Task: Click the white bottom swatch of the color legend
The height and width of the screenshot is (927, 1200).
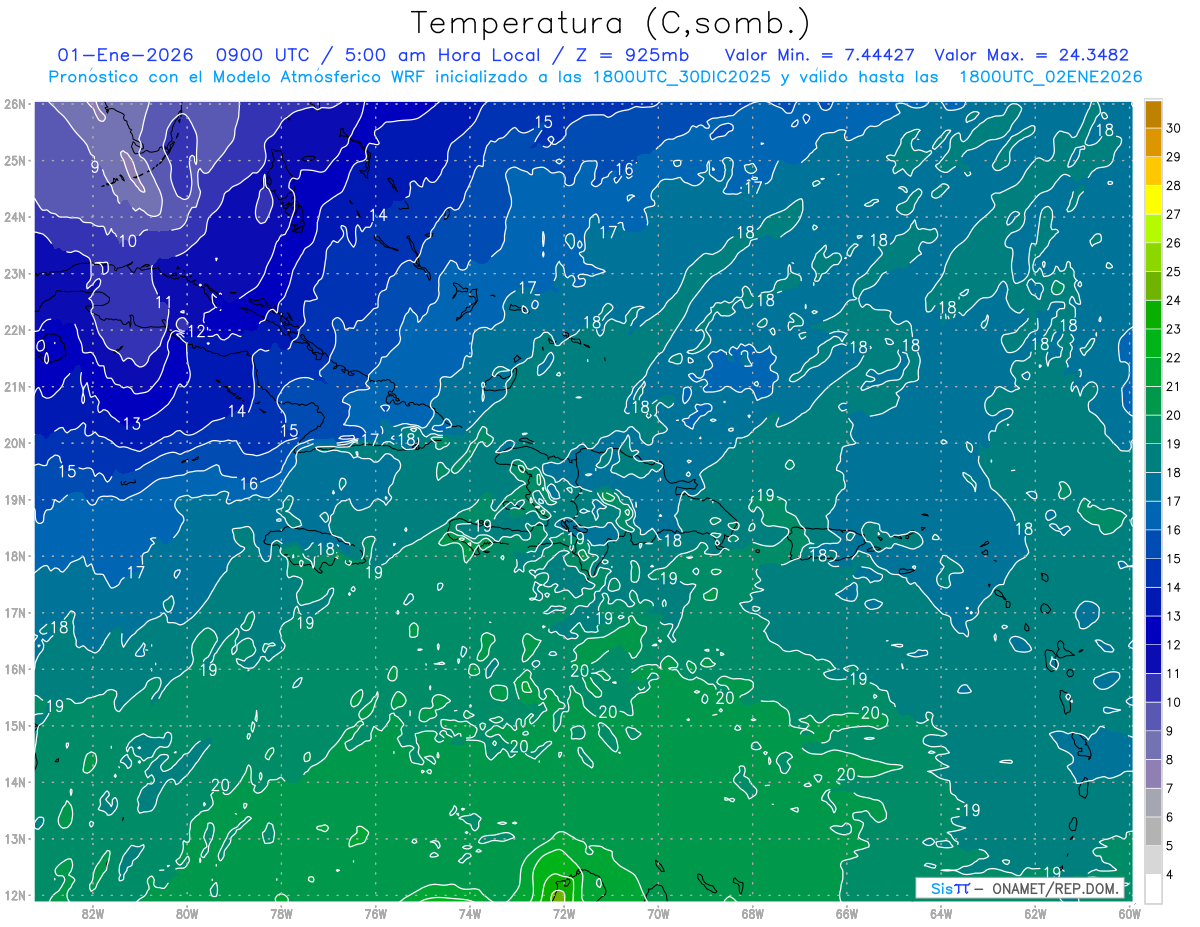Action: (1153, 888)
